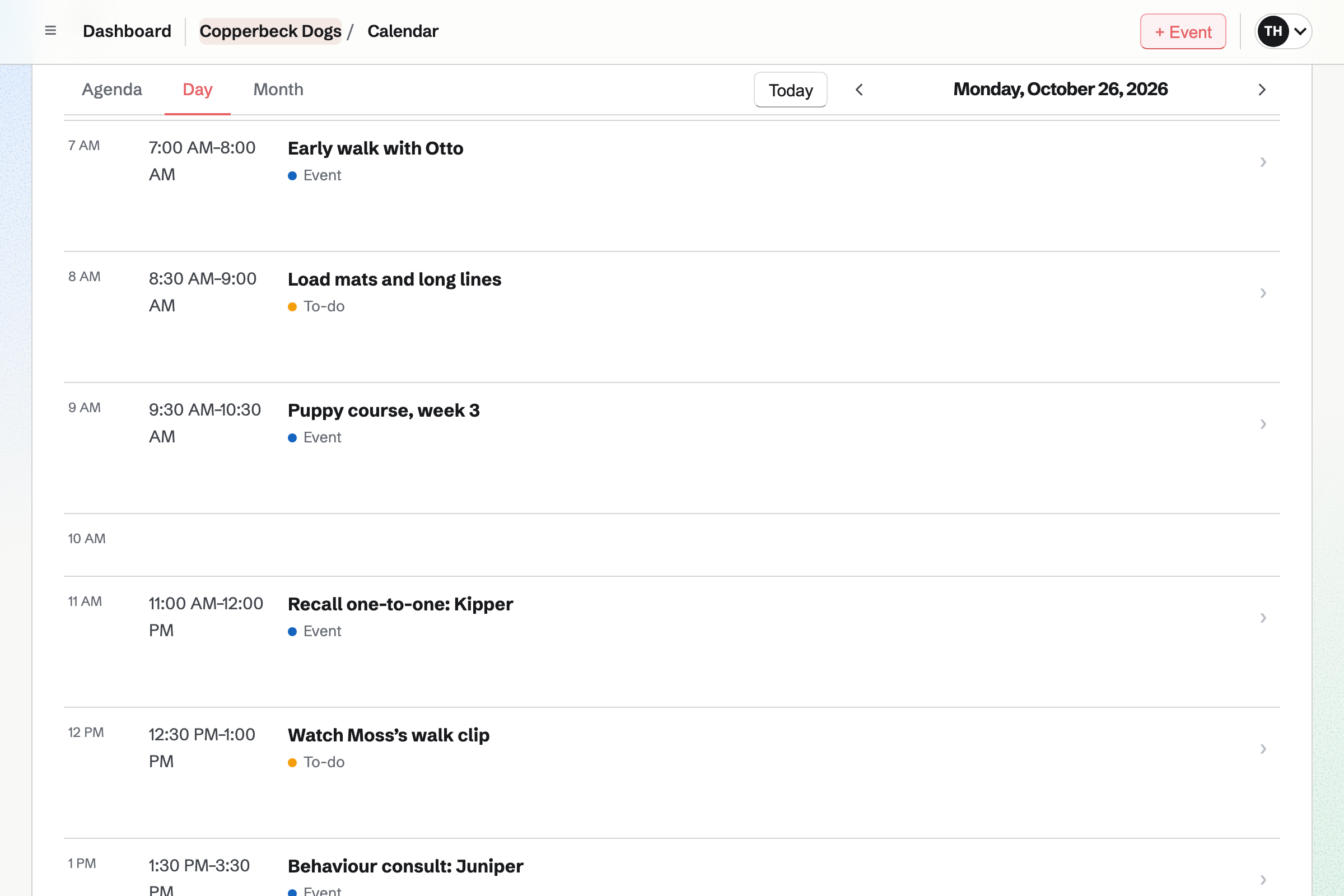Click the blue Event dot under Early walk
1344x896 pixels.
click(292, 176)
